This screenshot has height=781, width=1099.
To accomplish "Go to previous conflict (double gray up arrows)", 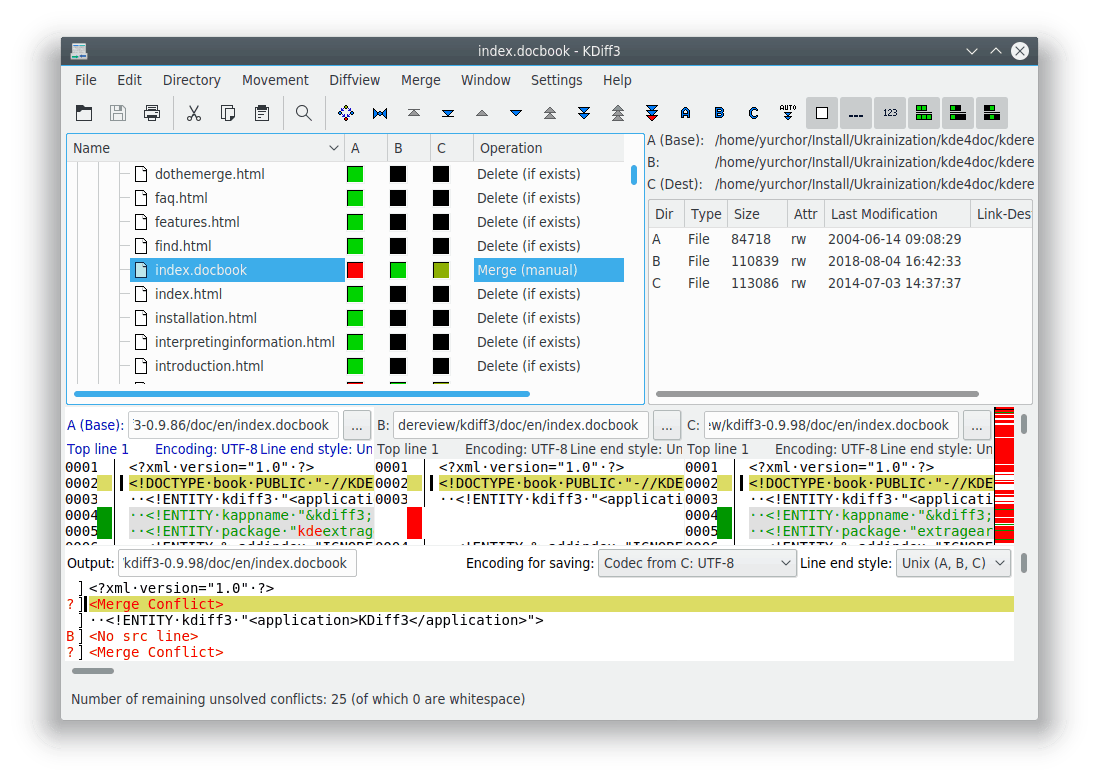I will point(550,113).
